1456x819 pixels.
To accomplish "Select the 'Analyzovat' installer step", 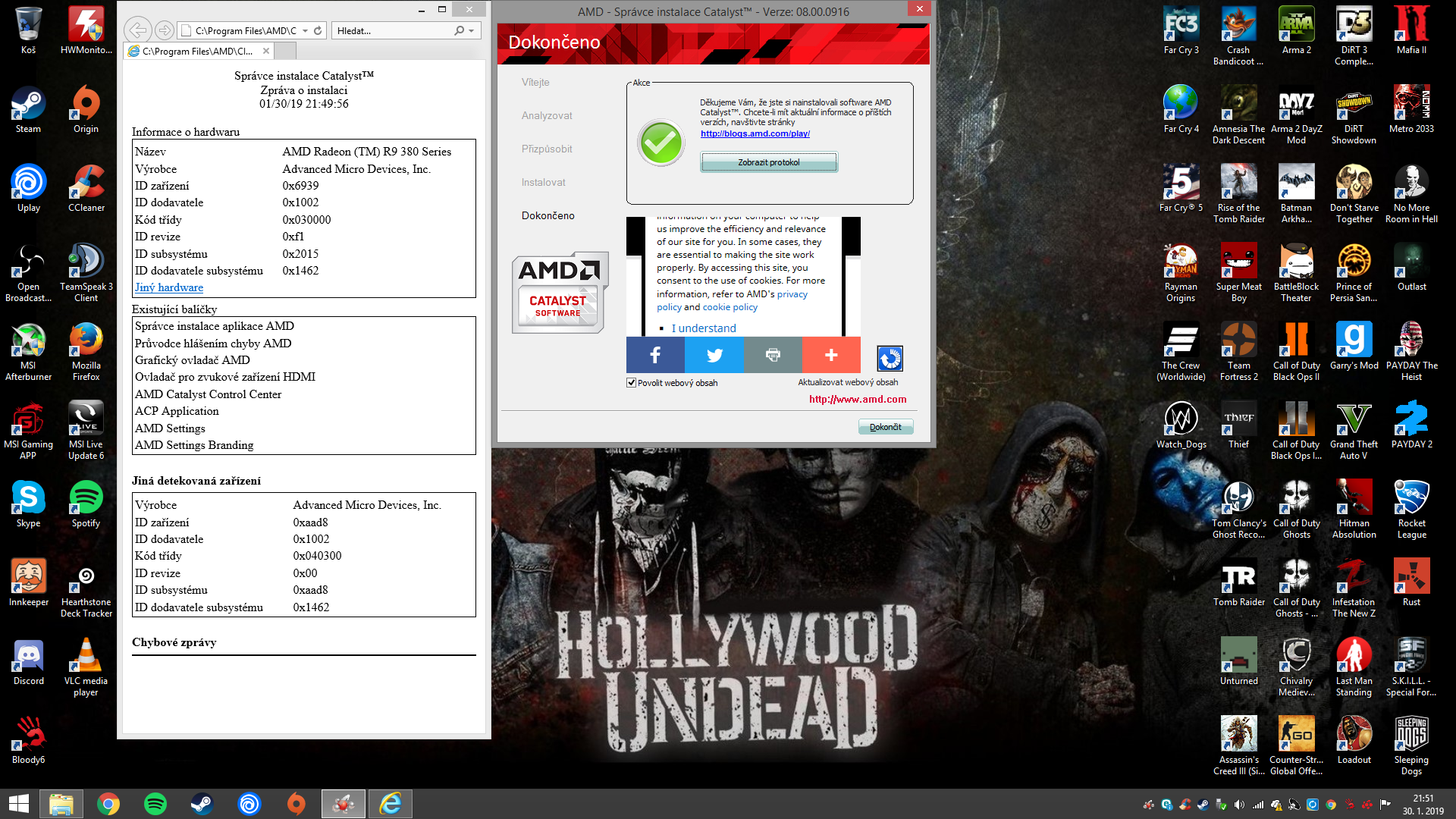I will click(x=547, y=115).
